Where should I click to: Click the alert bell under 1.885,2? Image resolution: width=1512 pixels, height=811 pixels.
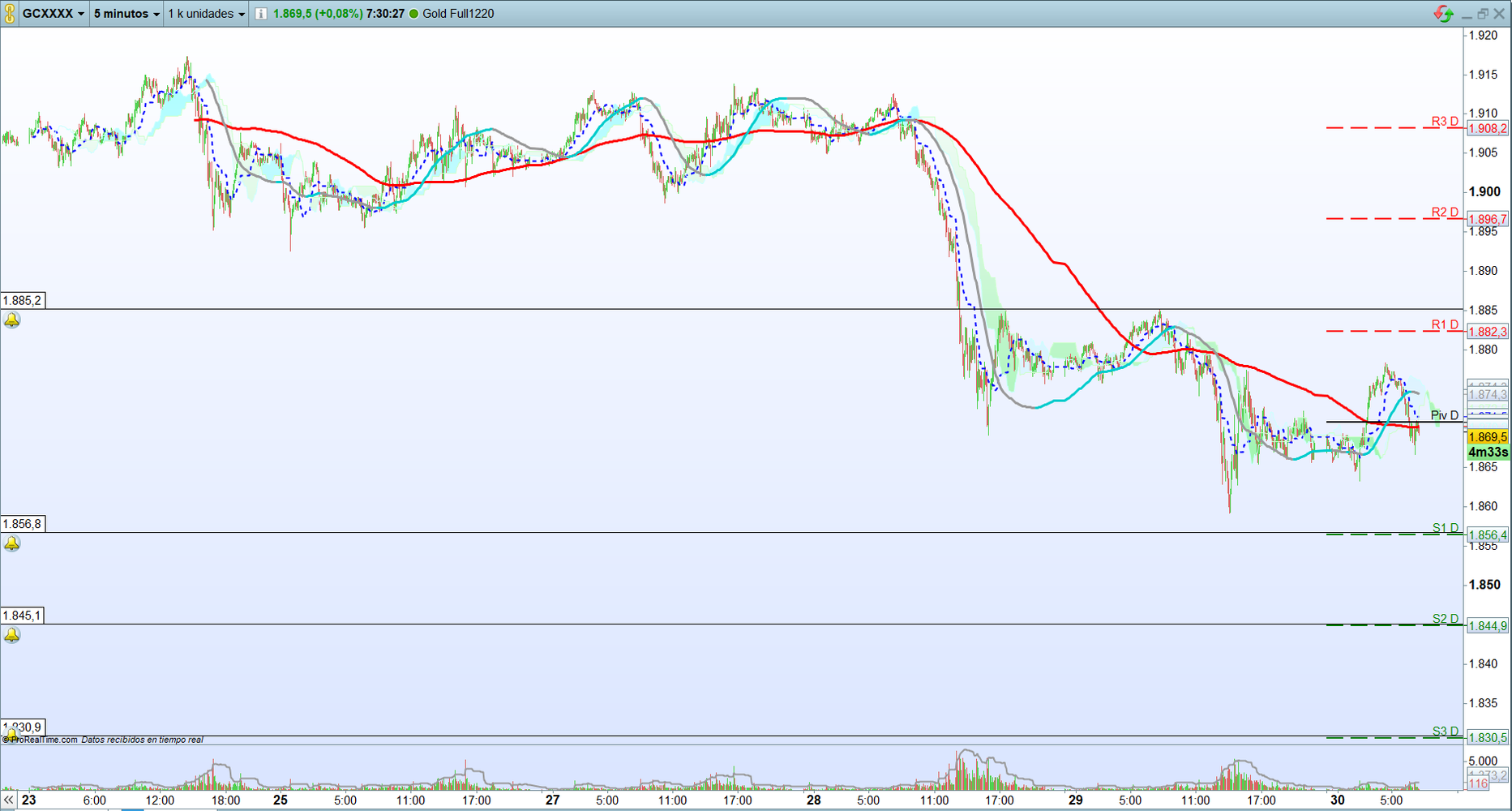(12, 320)
